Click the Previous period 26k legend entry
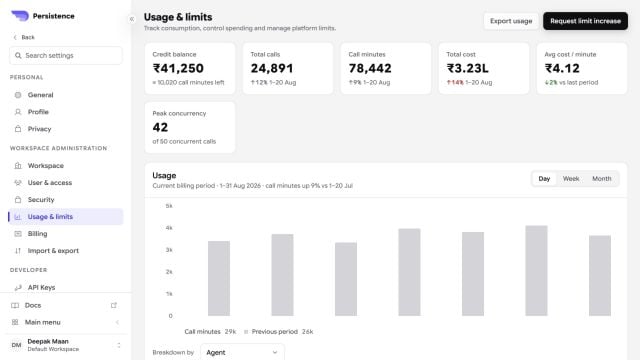 278,331
